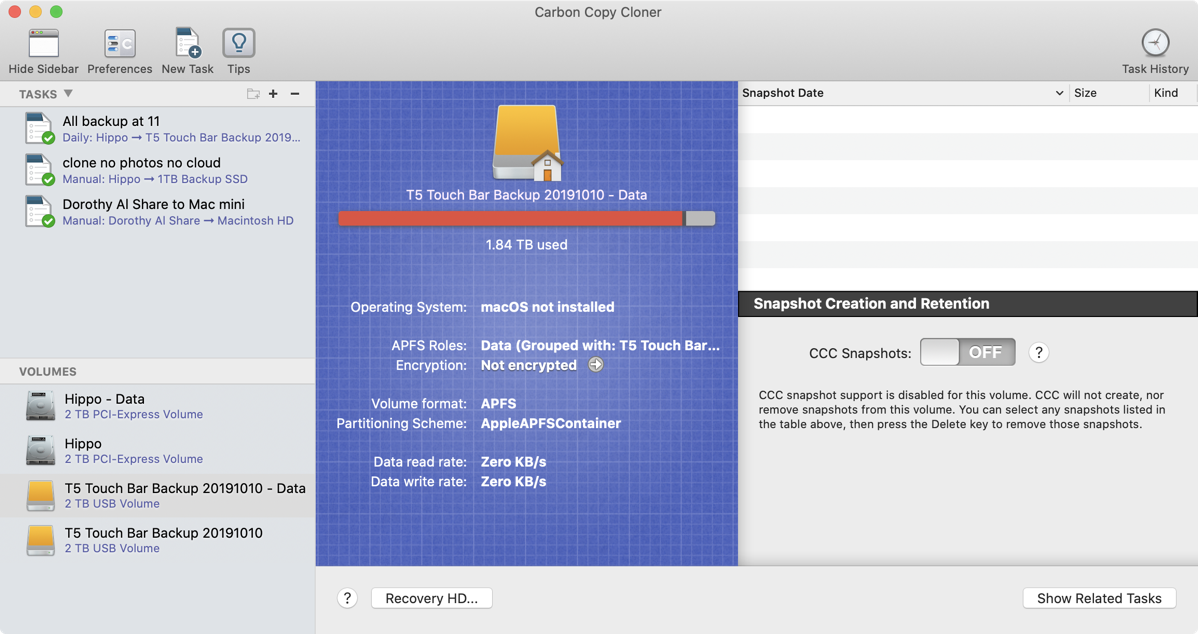Remove task with the minus icon
1198x634 pixels.
tap(295, 94)
